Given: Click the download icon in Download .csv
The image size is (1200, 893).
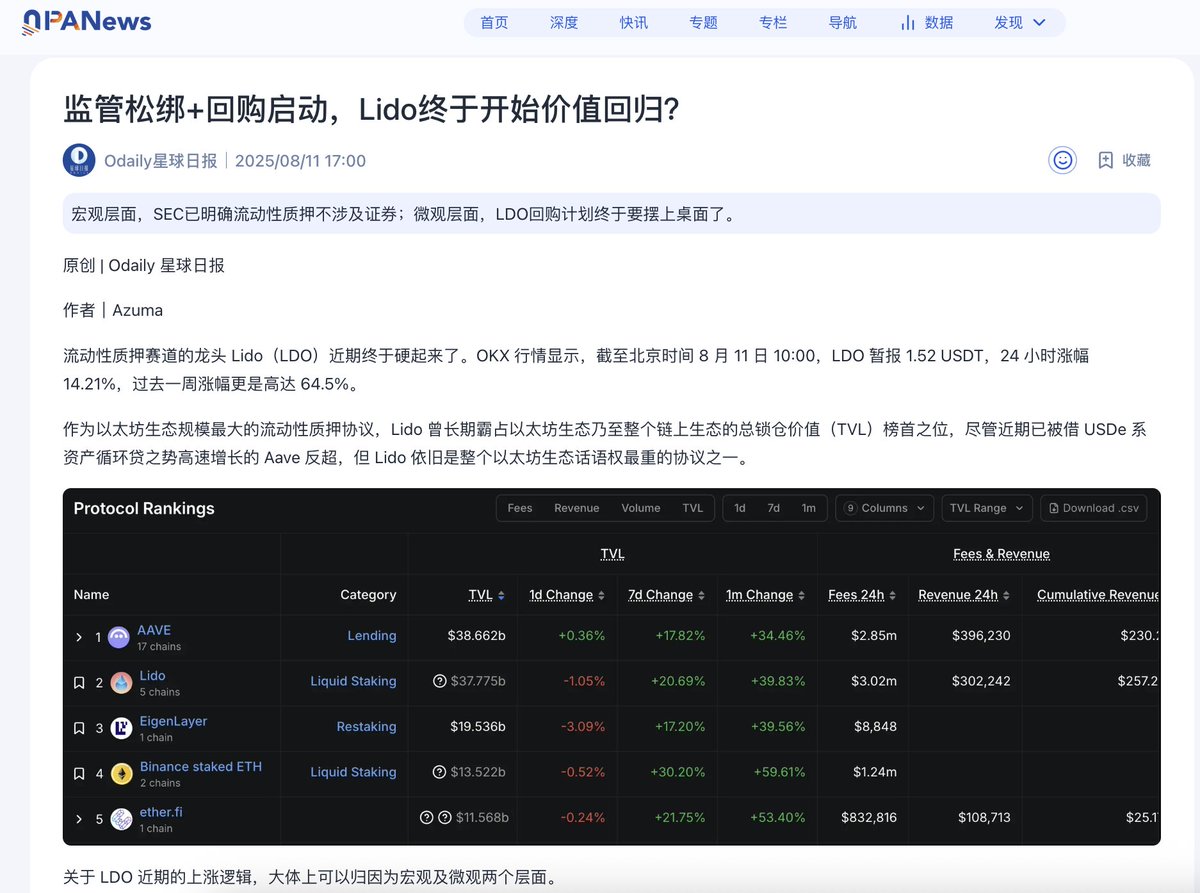Looking at the screenshot, I should [x=1054, y=508].
